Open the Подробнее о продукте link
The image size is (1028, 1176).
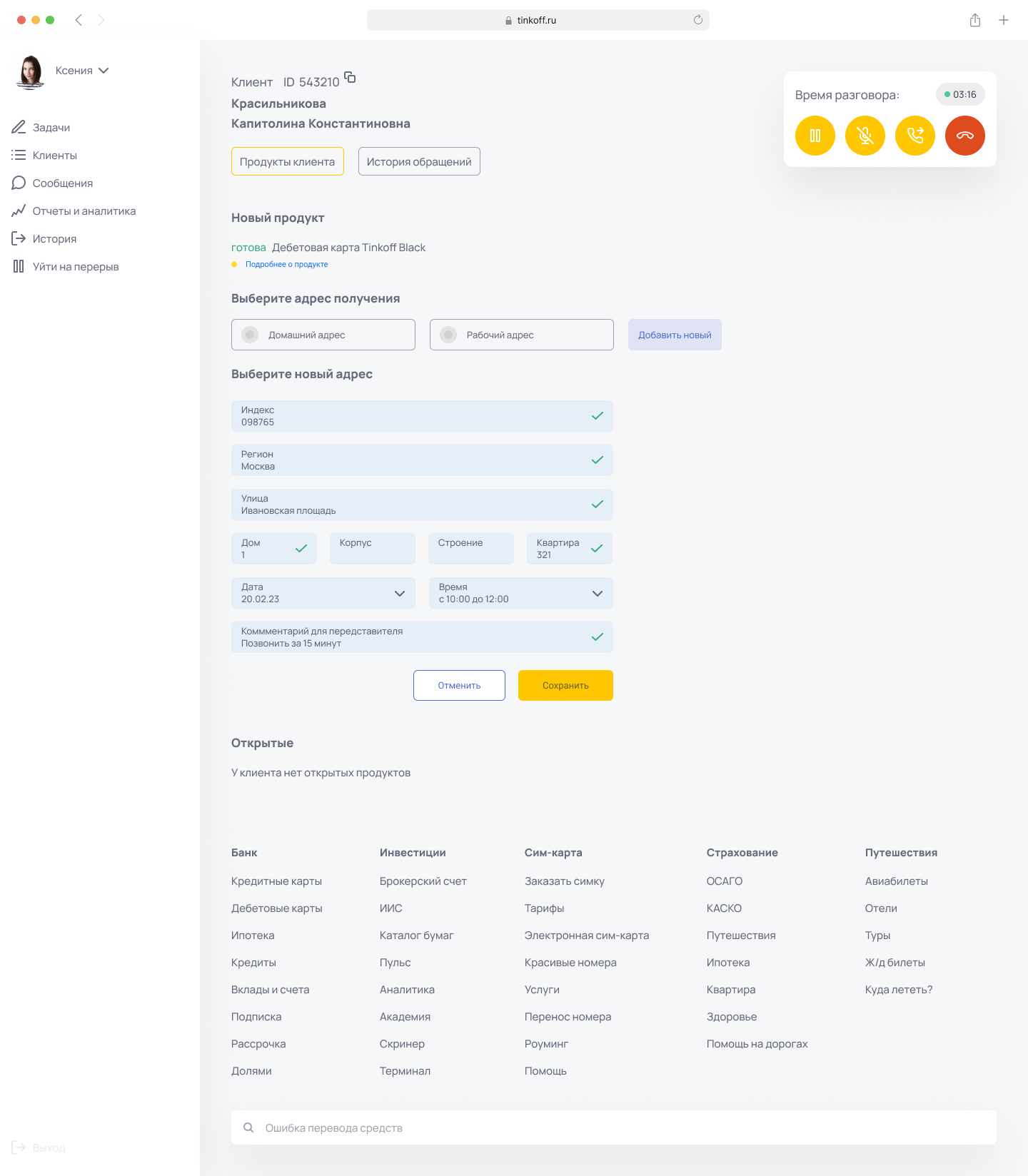[286, 265]
